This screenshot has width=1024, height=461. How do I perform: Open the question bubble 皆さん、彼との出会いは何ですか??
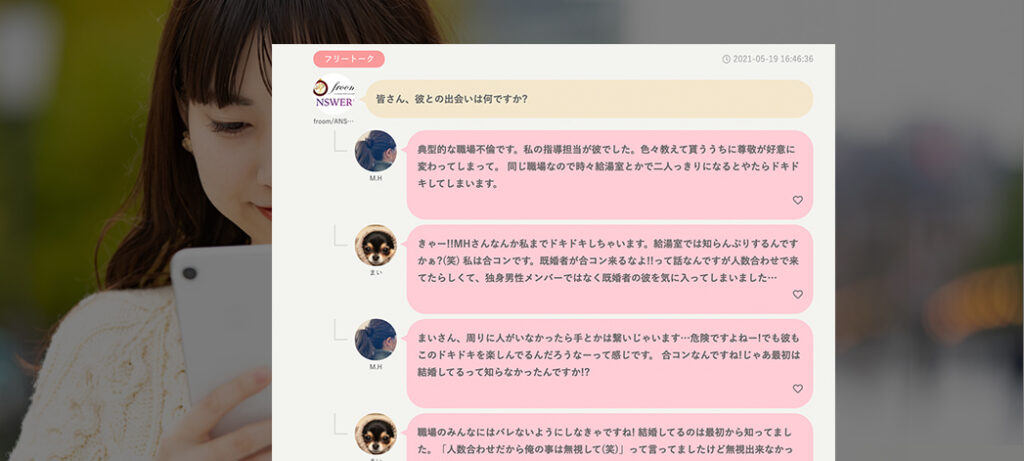(588, 99)
